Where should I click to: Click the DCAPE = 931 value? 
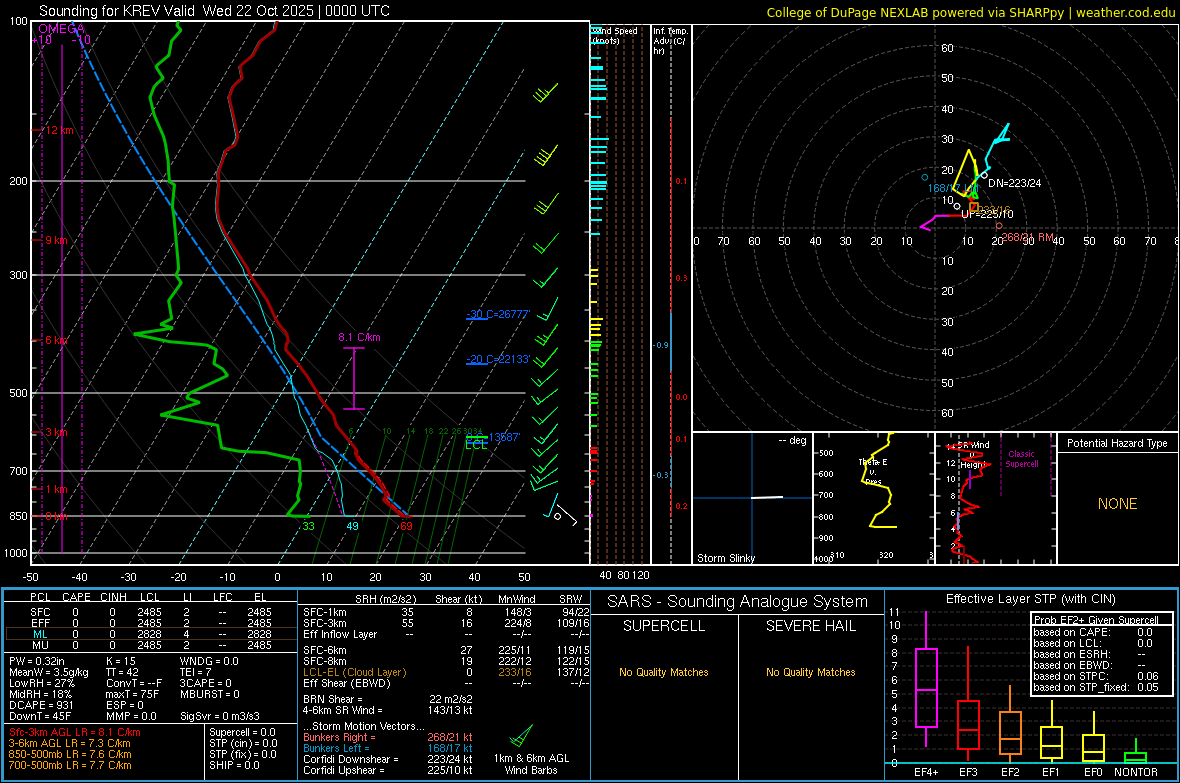point(41,705)
